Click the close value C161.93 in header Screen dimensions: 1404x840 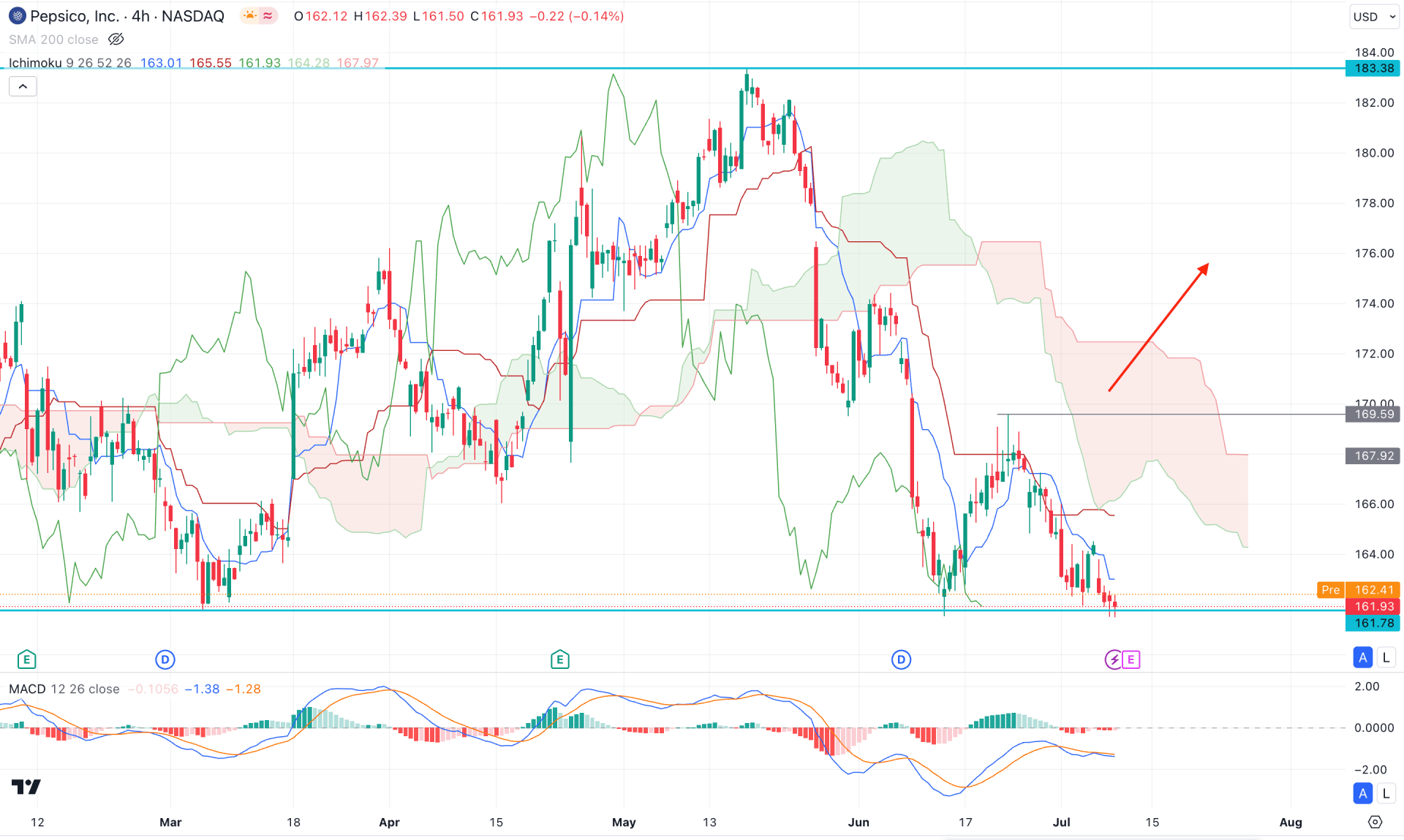coord(497,16)
